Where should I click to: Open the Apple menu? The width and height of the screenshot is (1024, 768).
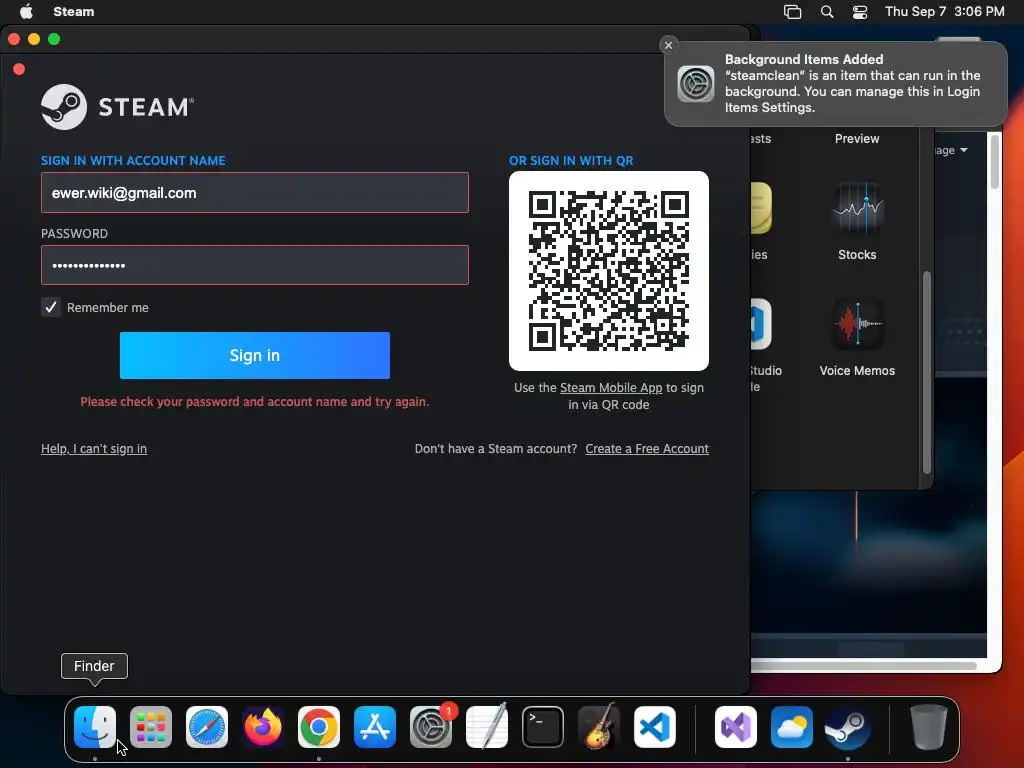[26, 11]
